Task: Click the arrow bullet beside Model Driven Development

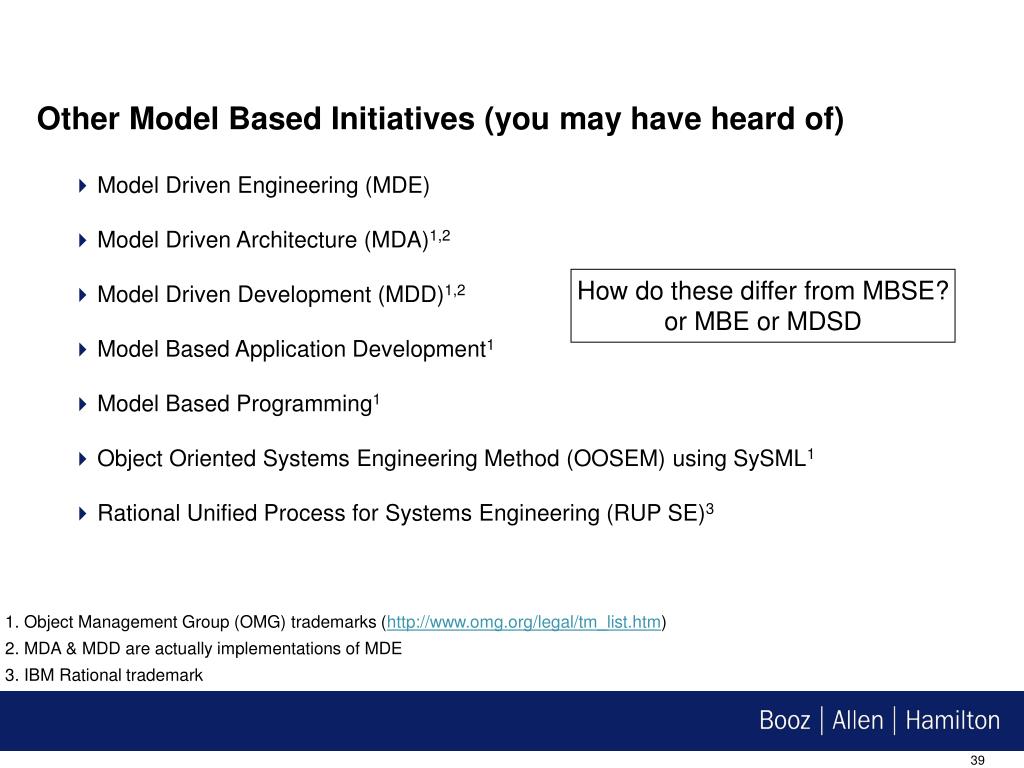Action: pyautogui.click(x=82, y=295)
